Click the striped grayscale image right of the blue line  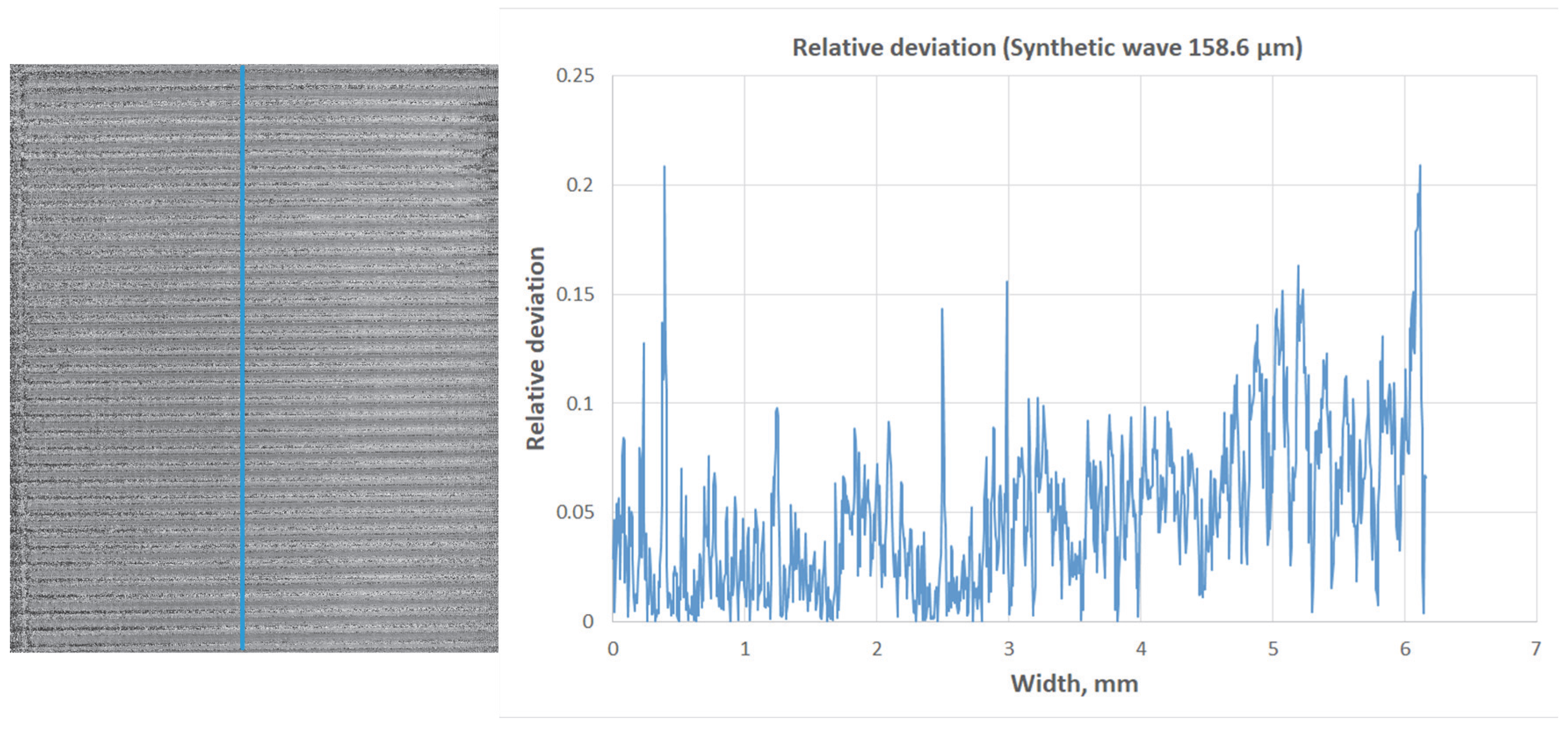(x=371, y=358)
